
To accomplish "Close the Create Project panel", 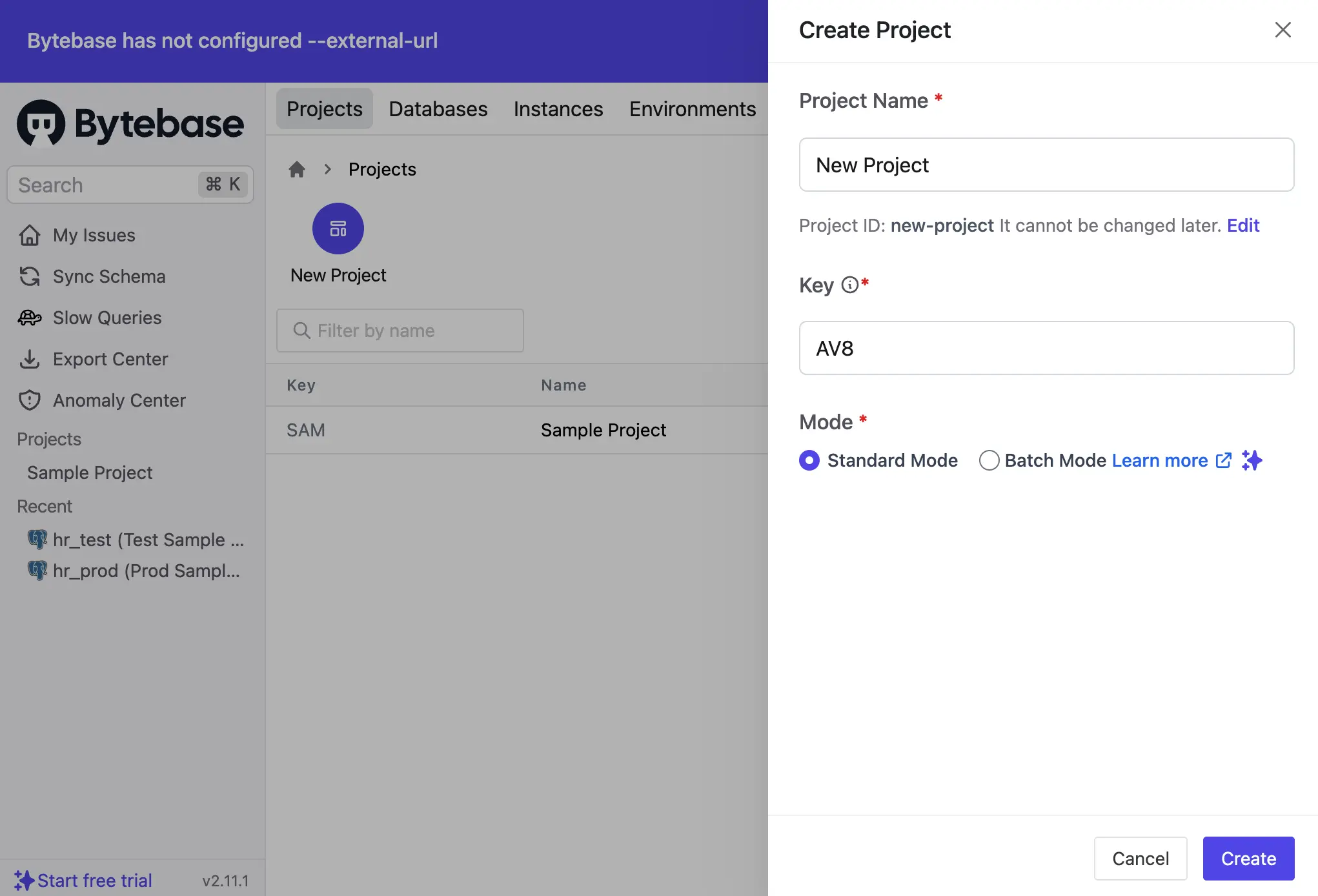I will click(x=1283, y=30).
